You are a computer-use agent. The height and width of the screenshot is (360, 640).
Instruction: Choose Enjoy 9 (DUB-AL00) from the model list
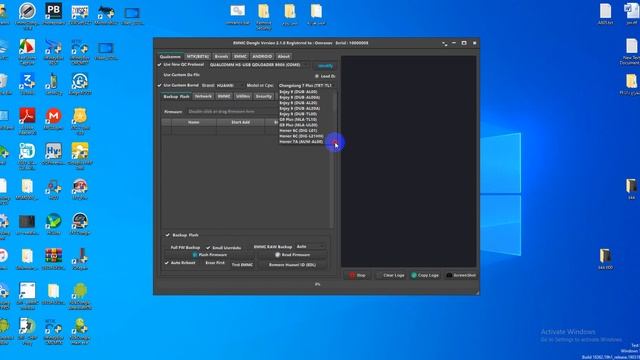coord(298,92)
